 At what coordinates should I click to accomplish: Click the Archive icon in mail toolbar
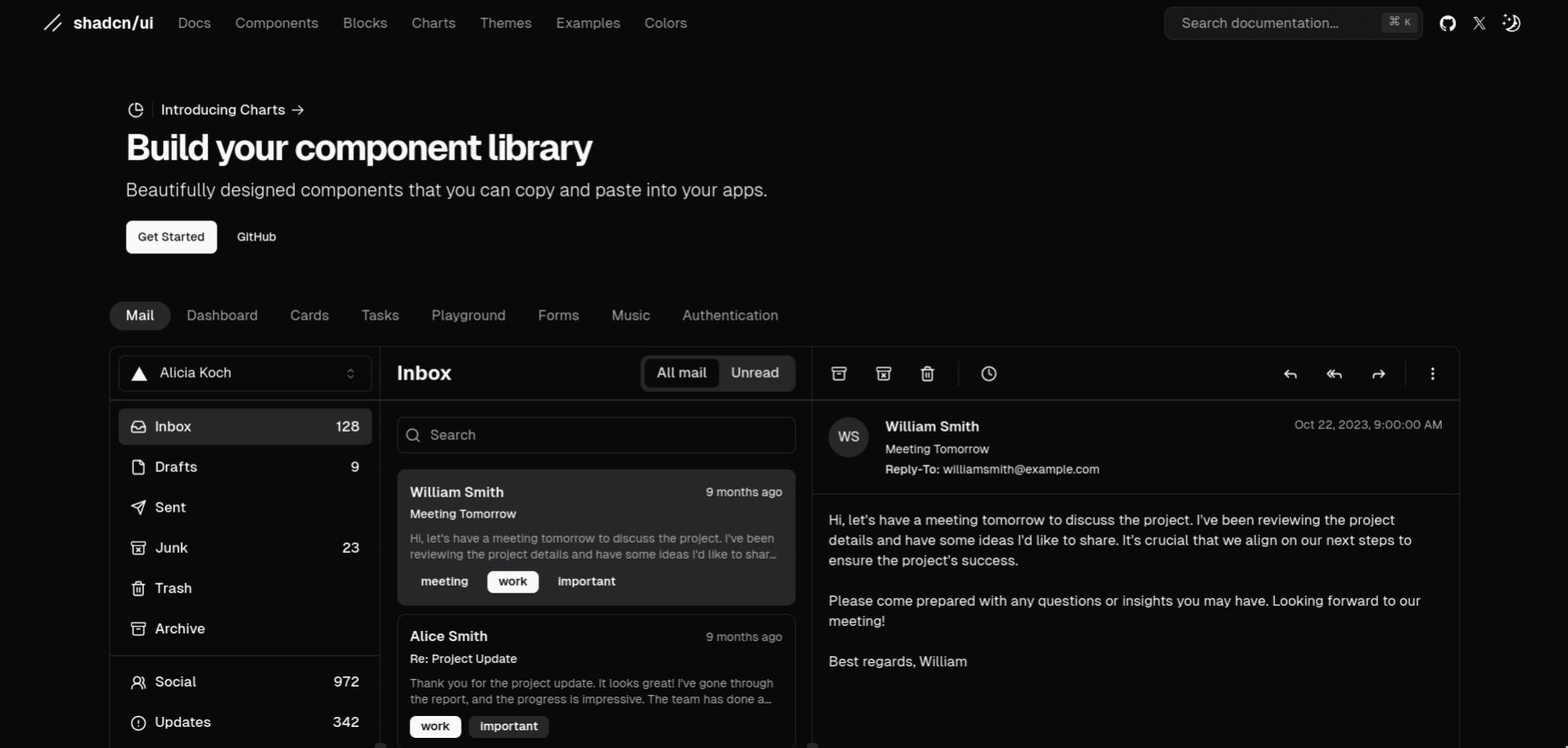click(x=839, y=374)
